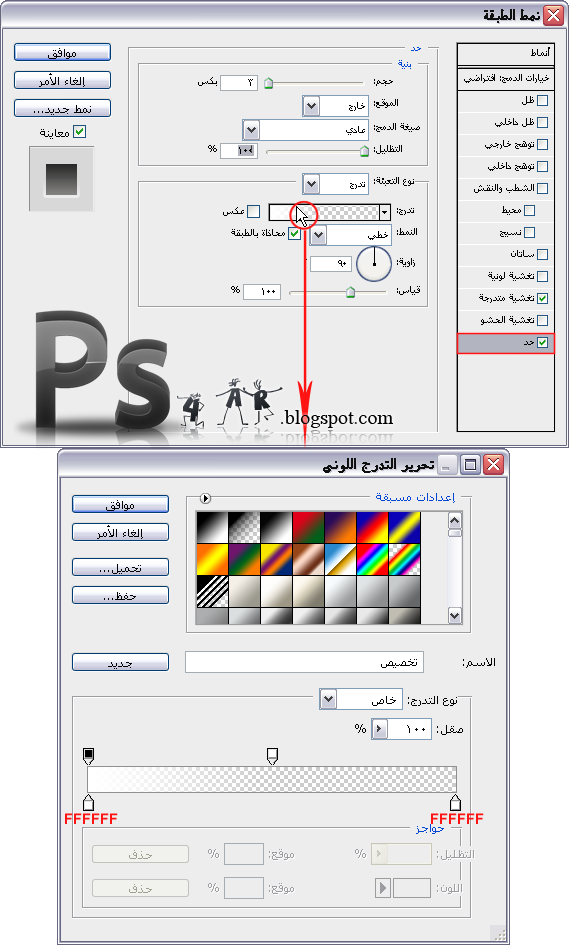Open أنماط (Styles) section in Layer Style list
Image resolution: width=569 pixels, height=945 pixels.
506,54
